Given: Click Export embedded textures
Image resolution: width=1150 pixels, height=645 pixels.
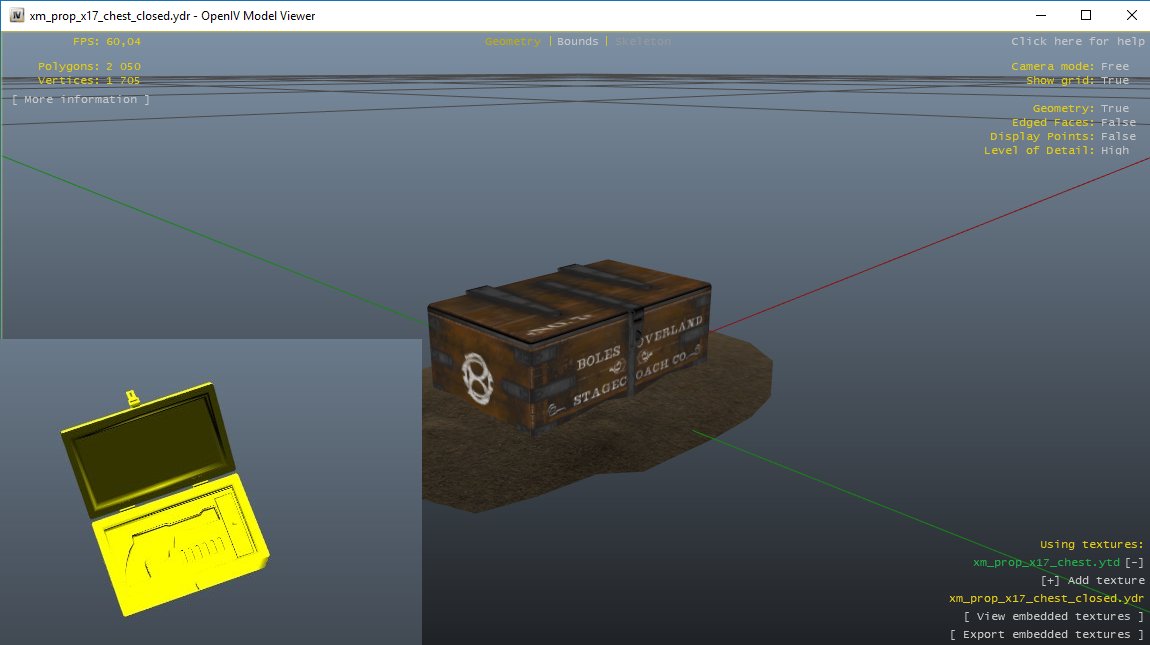Looking at the screenshot, I should click(1046, 635).
